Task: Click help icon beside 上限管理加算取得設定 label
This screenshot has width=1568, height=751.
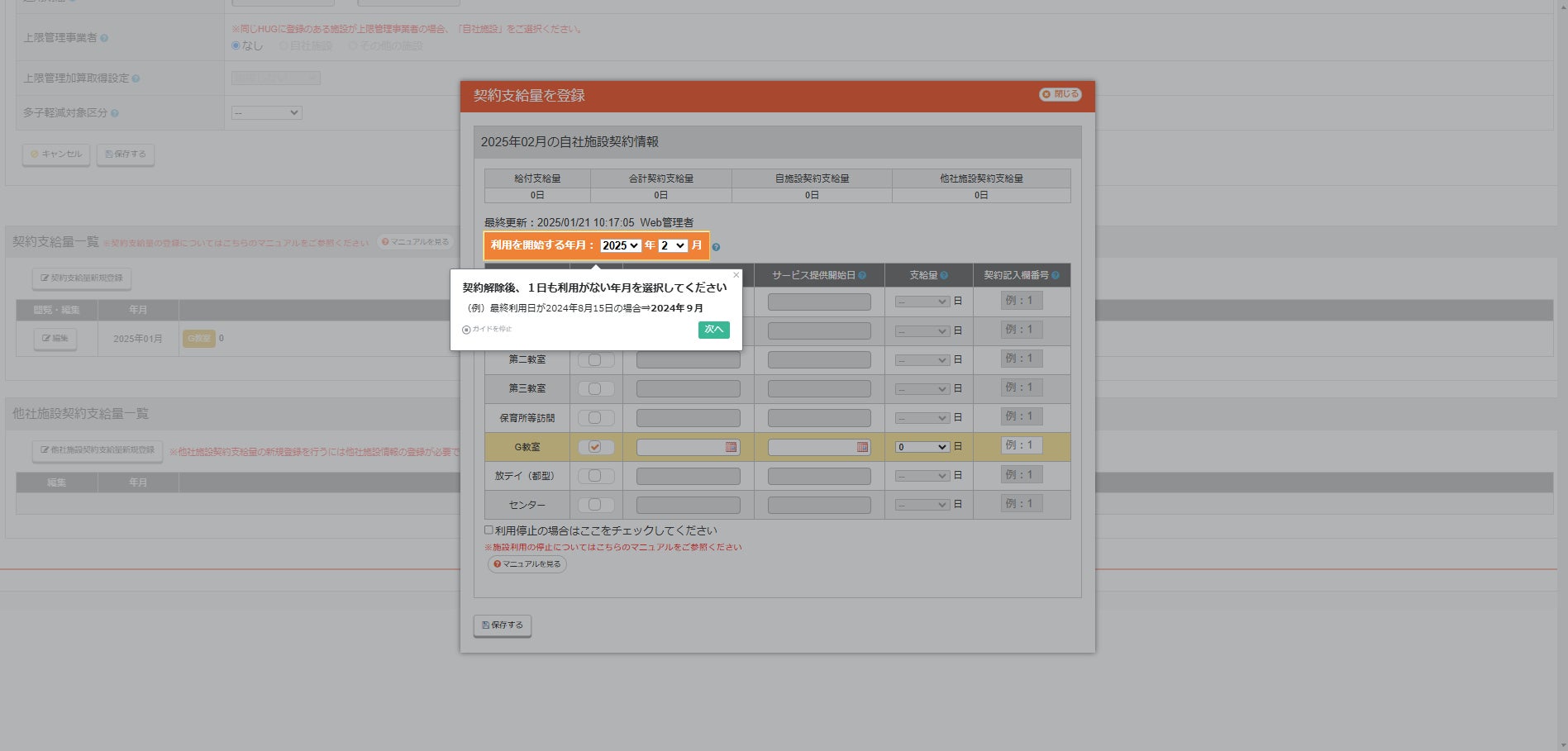Action: pos(136,78)
